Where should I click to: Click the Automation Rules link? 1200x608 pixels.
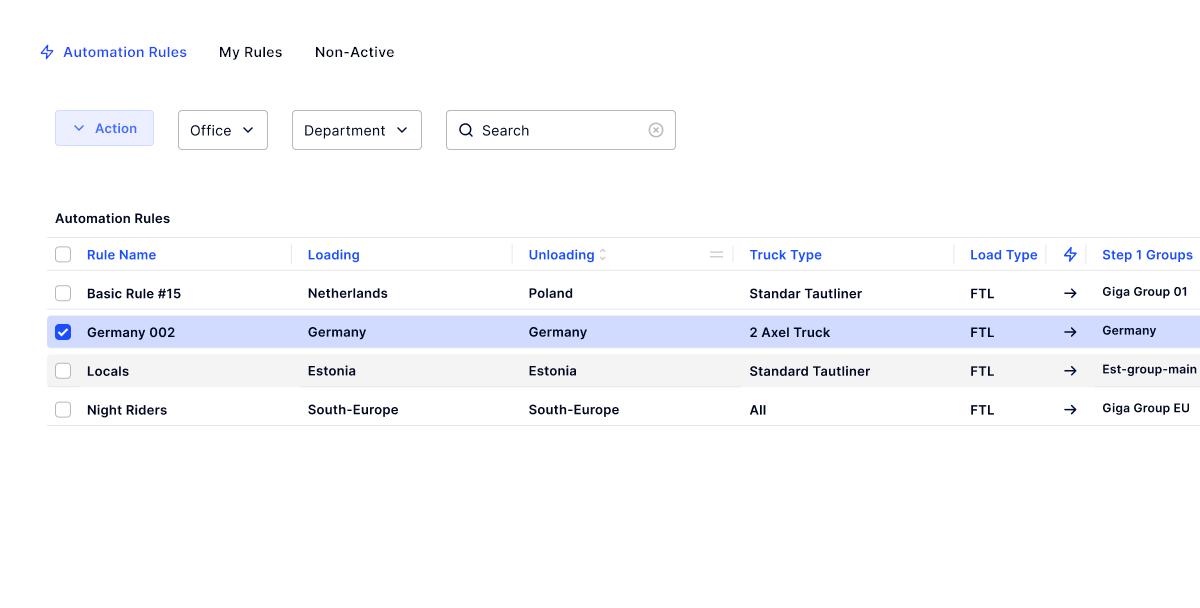125,51
